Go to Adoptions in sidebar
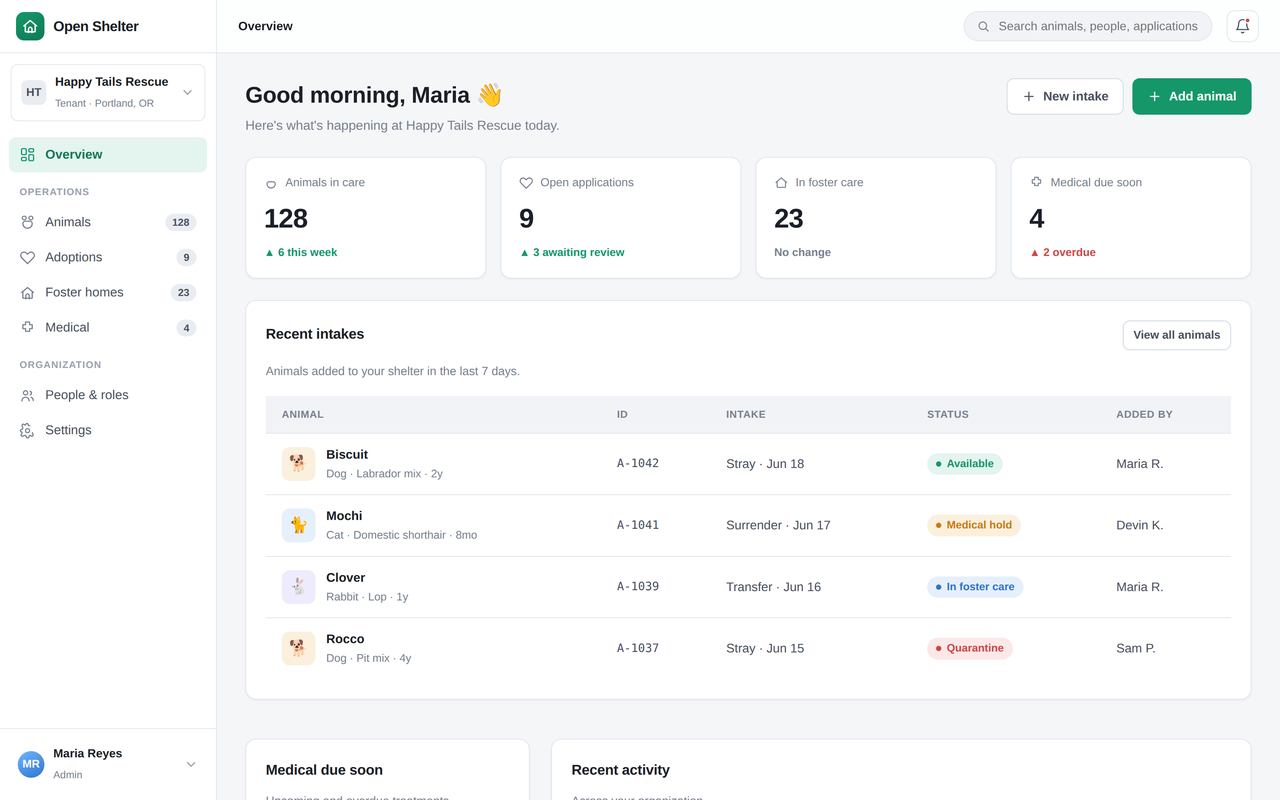The width and height of the screenshot is (1280, 800). tap(108, 258)
